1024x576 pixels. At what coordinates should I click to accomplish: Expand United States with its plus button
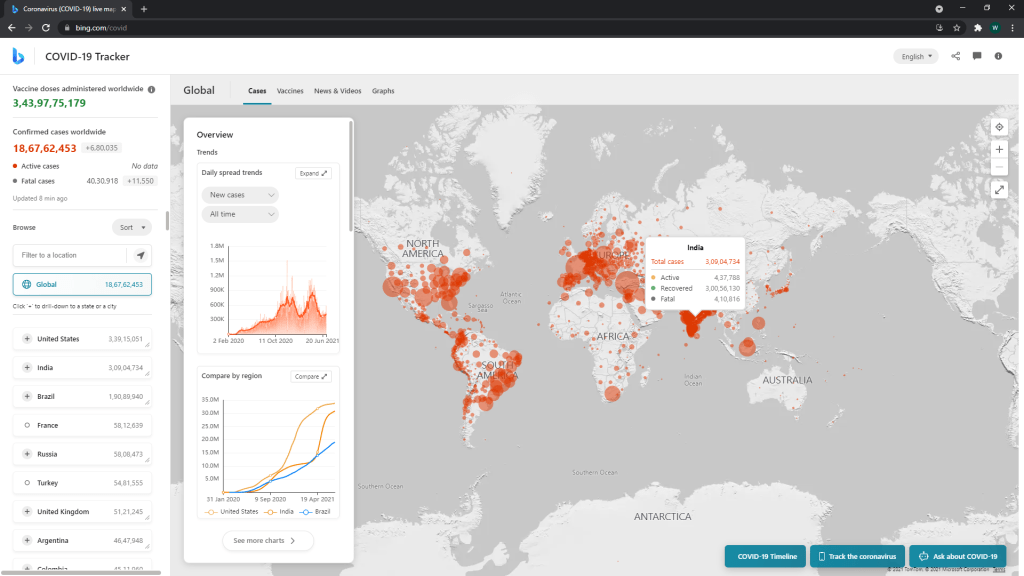[26, 339]
